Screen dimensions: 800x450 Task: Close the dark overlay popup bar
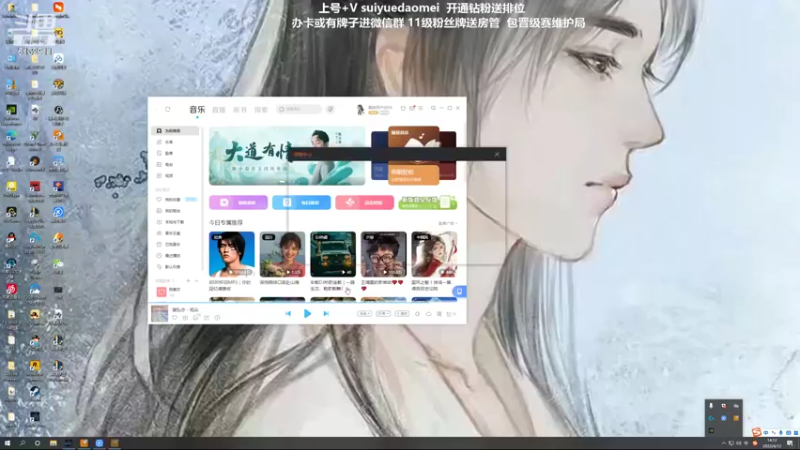click(497, 154)
